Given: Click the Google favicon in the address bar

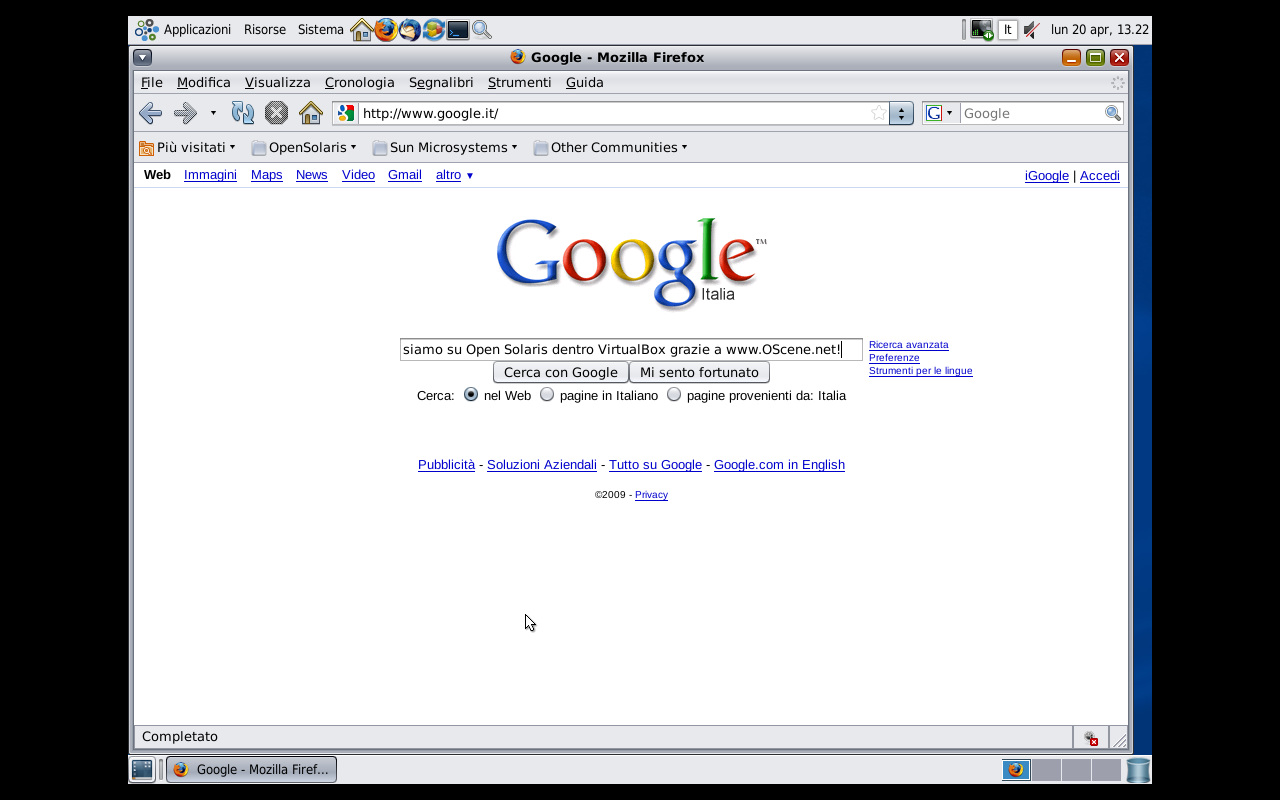Looking at the screenshot, I should [346, 113].
